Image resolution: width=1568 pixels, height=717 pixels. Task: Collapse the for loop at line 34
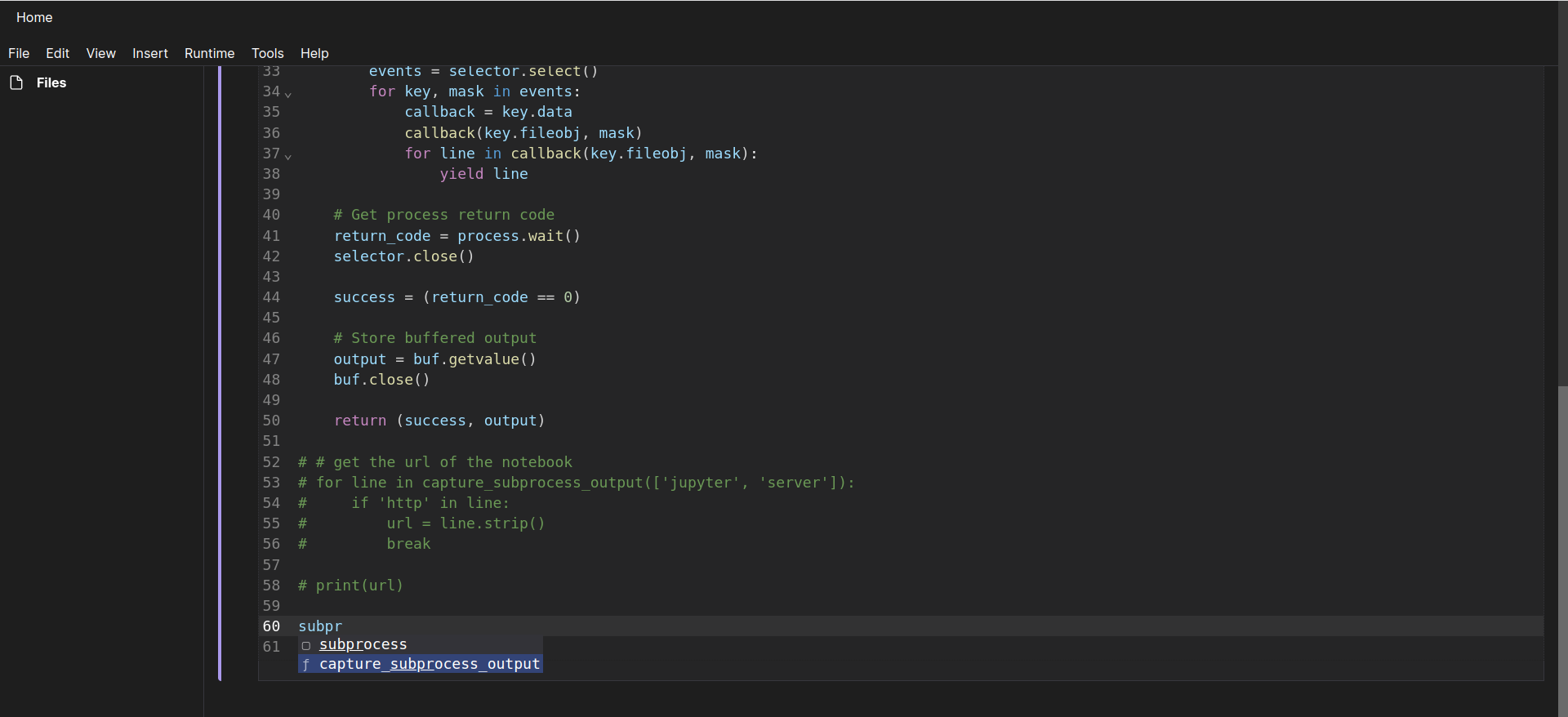[288, 93]
